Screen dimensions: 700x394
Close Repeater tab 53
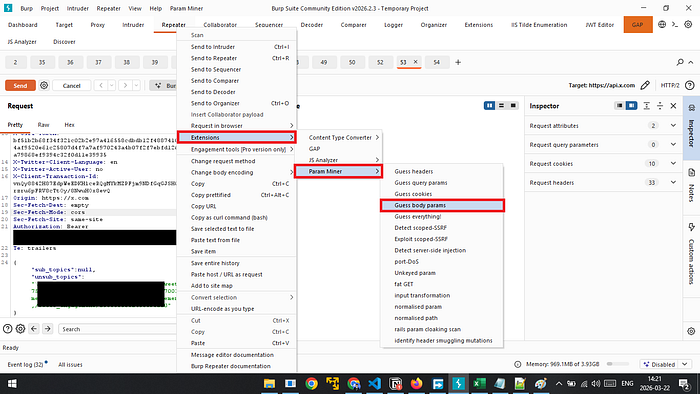tap(415, 62)
